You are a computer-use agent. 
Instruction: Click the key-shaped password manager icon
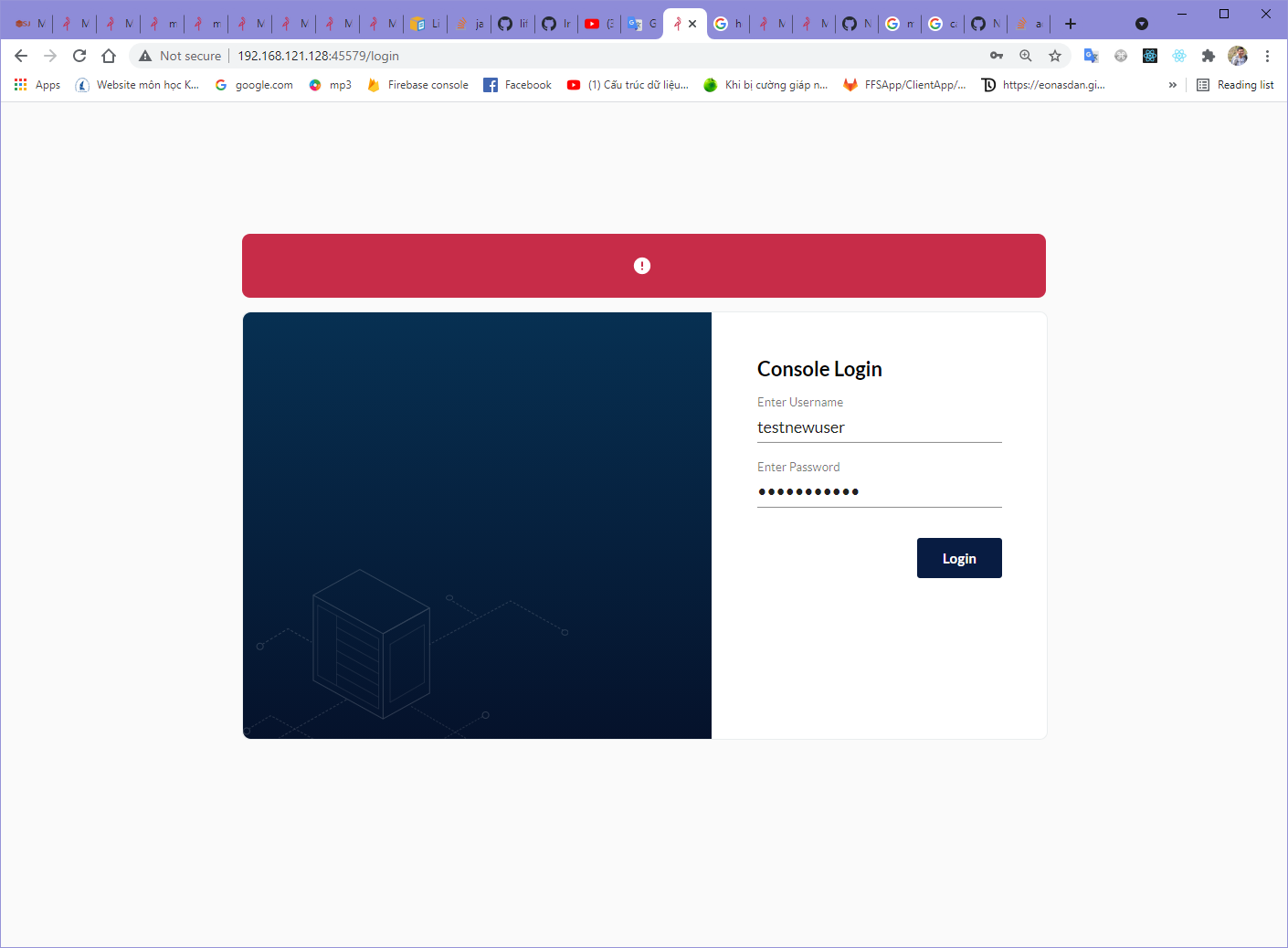(996, 56)
